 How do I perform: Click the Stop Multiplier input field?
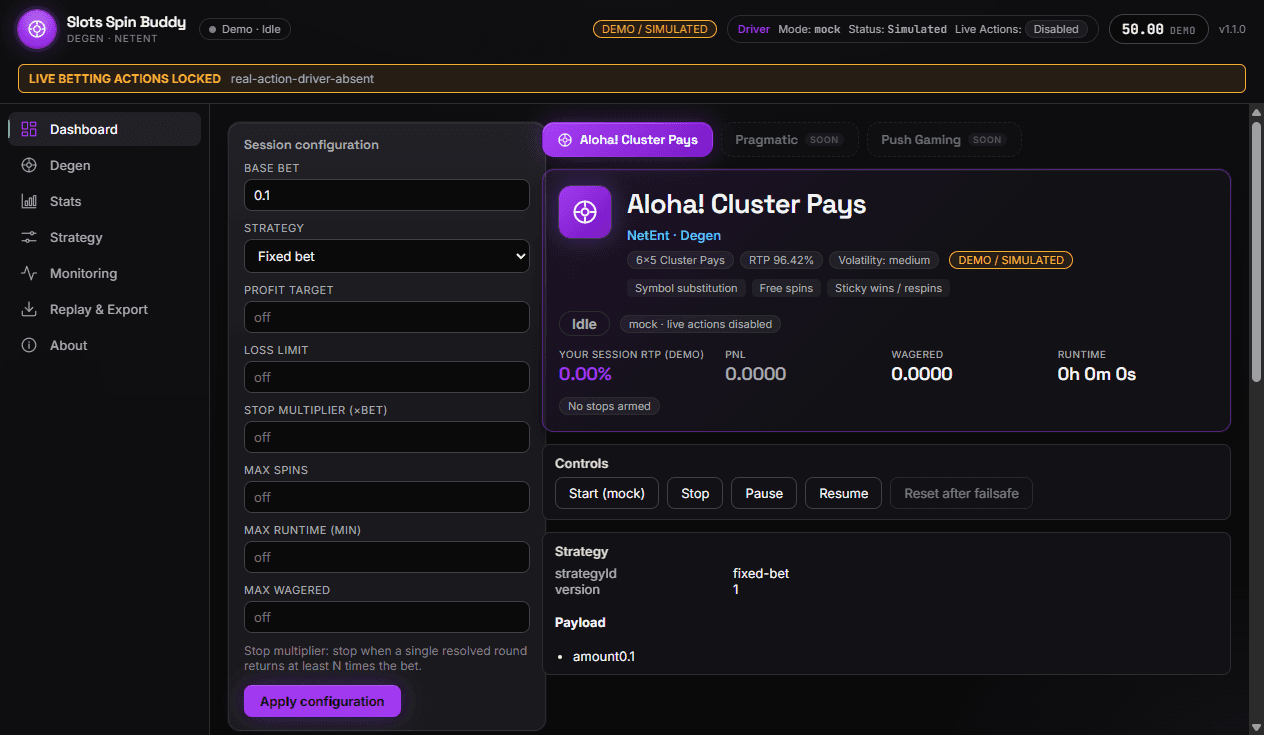[x=387, y=437]
